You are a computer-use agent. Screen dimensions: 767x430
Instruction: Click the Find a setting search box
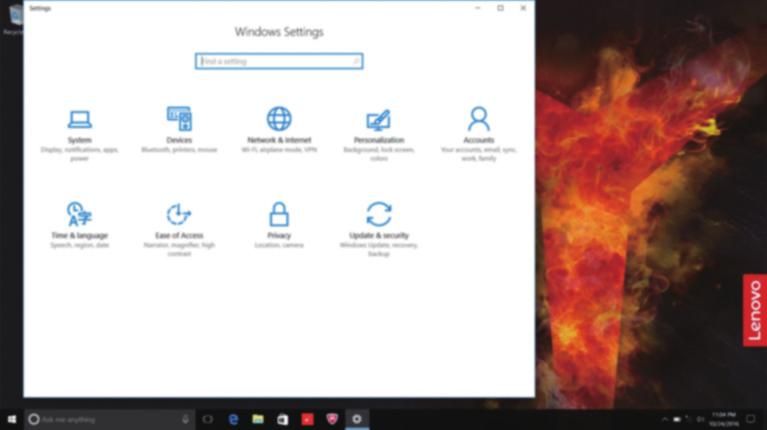click(x=279, y=61)
